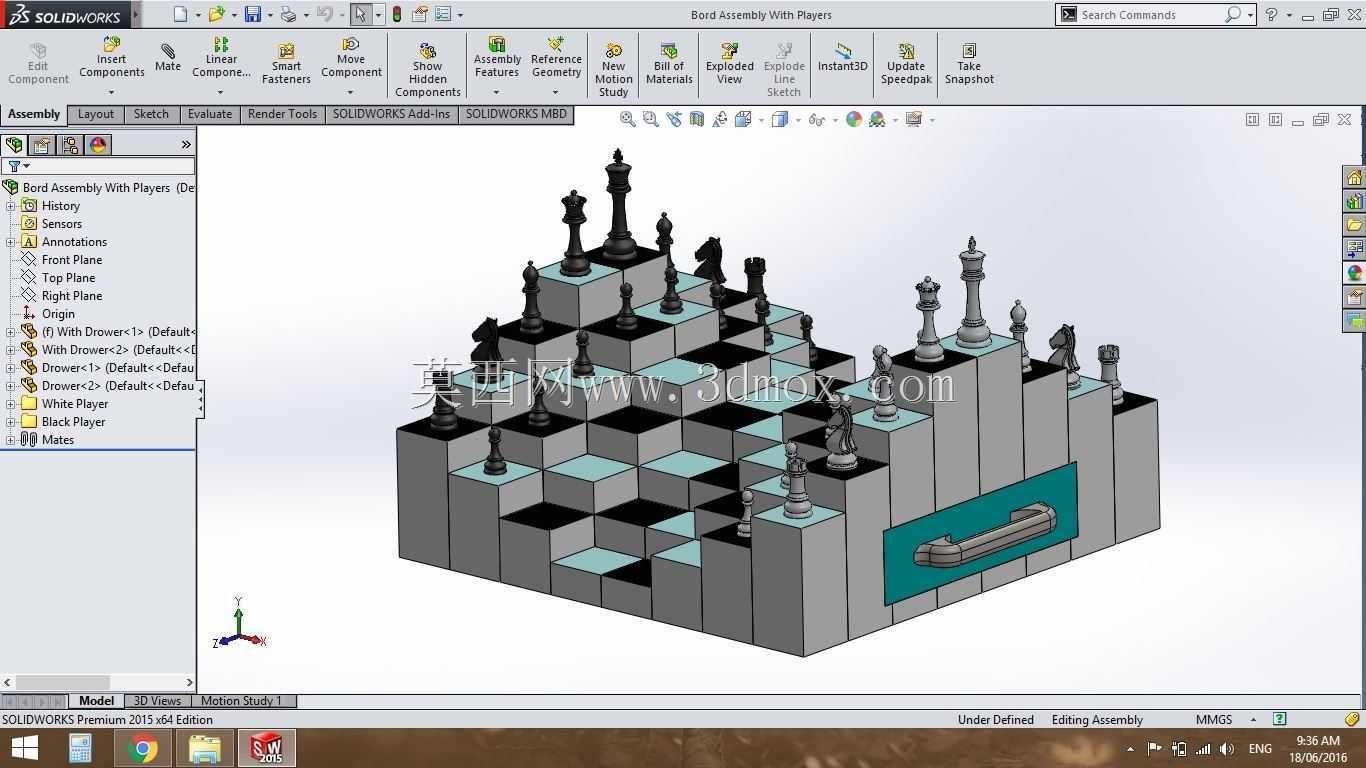Open the Render Tools tab

282,114
